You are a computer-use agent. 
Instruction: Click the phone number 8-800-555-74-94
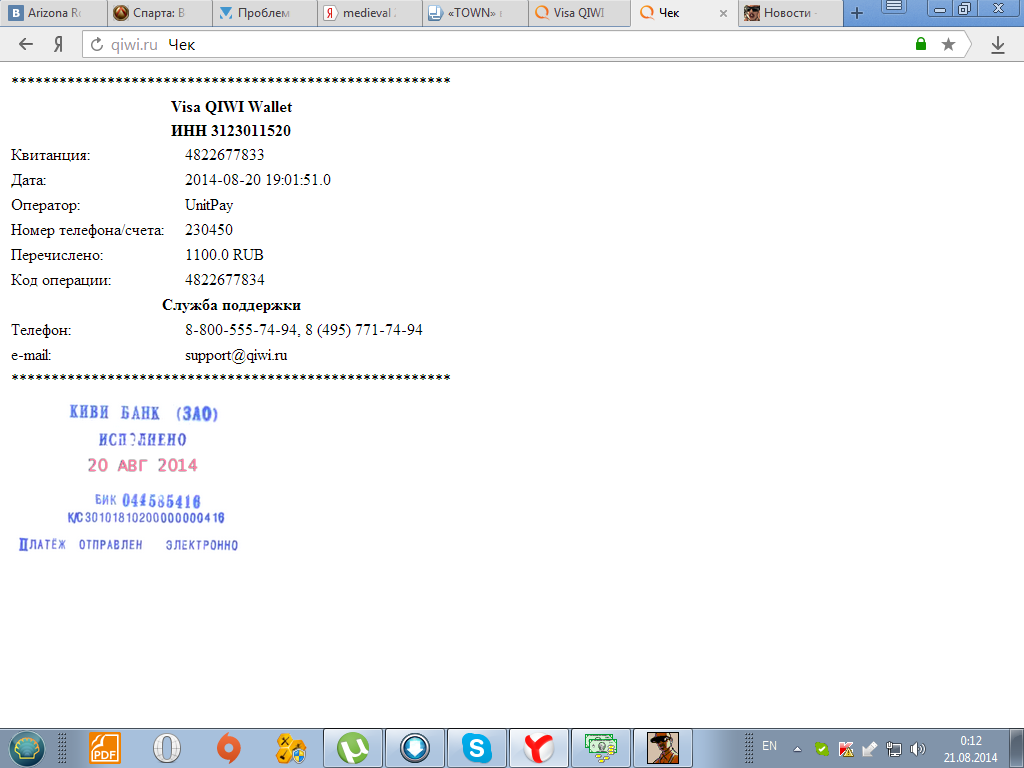tap(241, 330)
